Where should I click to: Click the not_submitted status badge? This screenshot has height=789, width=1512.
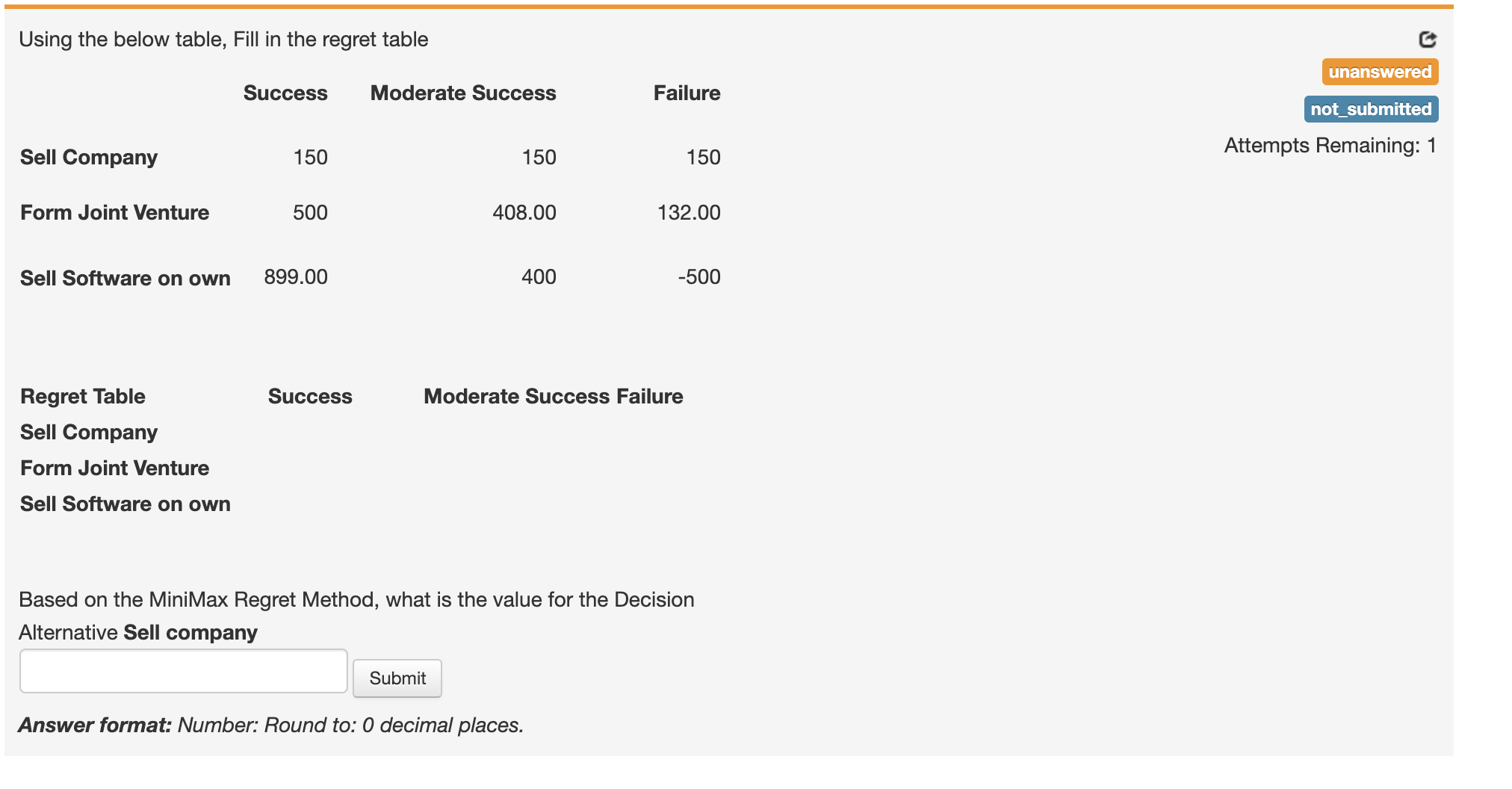pos(1370,109)
